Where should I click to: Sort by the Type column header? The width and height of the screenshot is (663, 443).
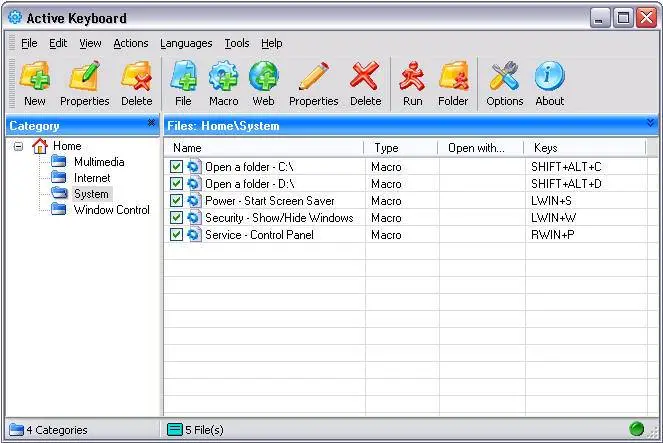tap(401, 148)
